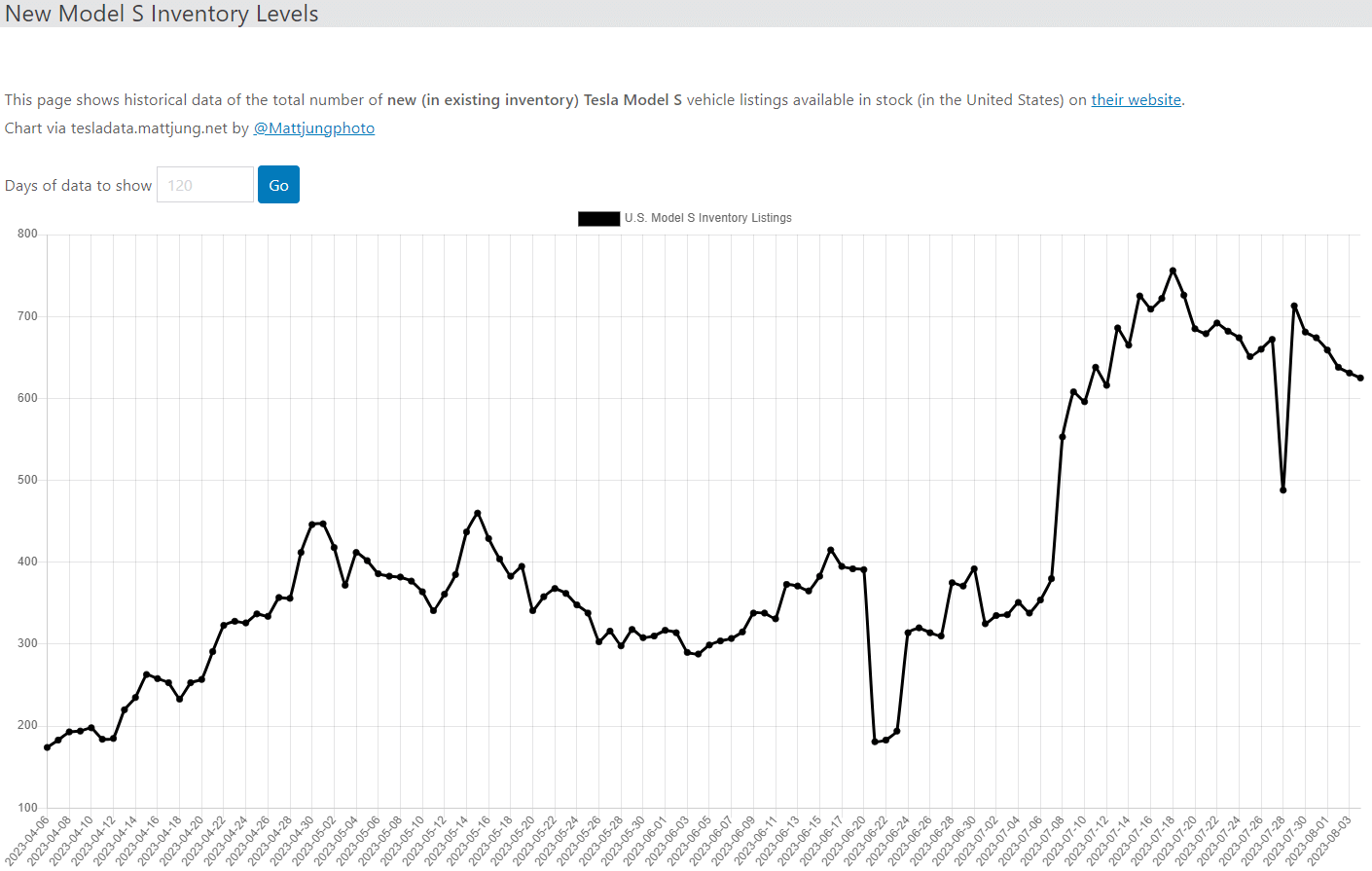Screen dimensions: 1372x871
Task: Click the 2023-08-03 x-axis date label
Action: pyautogui.click(x=1329, y=842)
